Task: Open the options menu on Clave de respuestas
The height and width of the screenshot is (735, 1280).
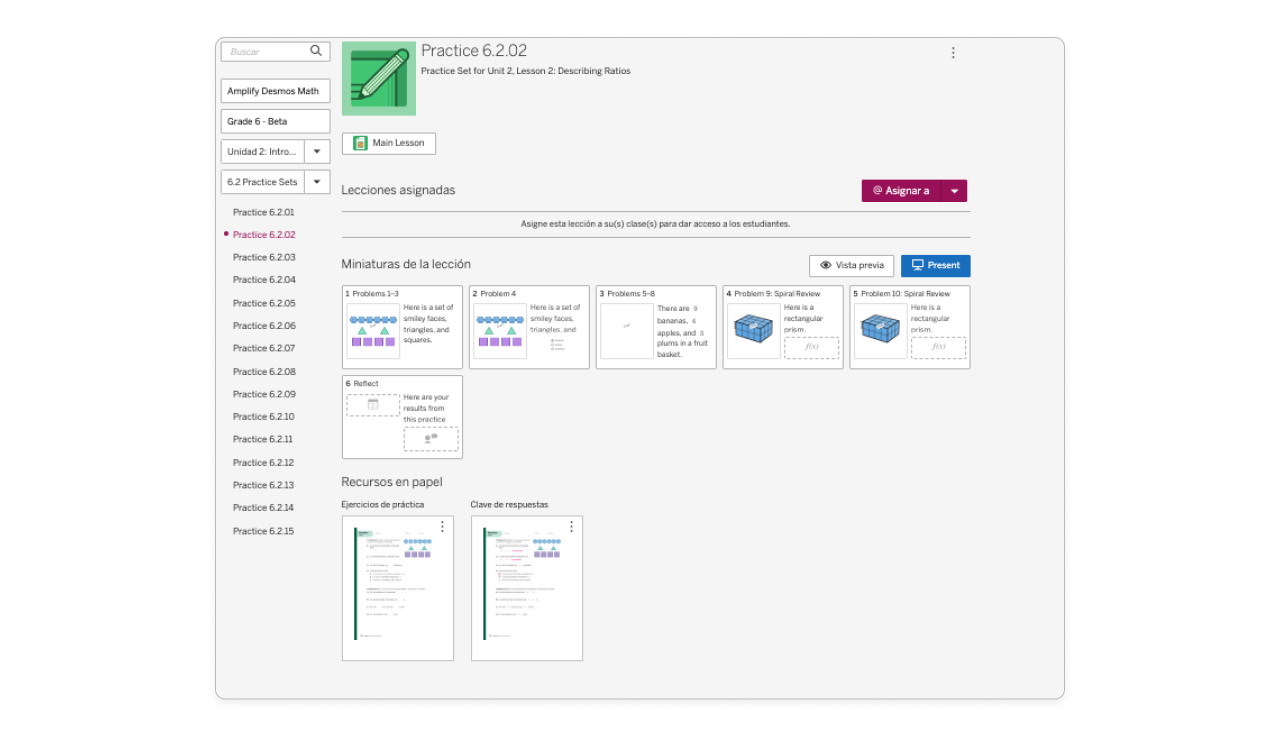Action: (571, 527)
